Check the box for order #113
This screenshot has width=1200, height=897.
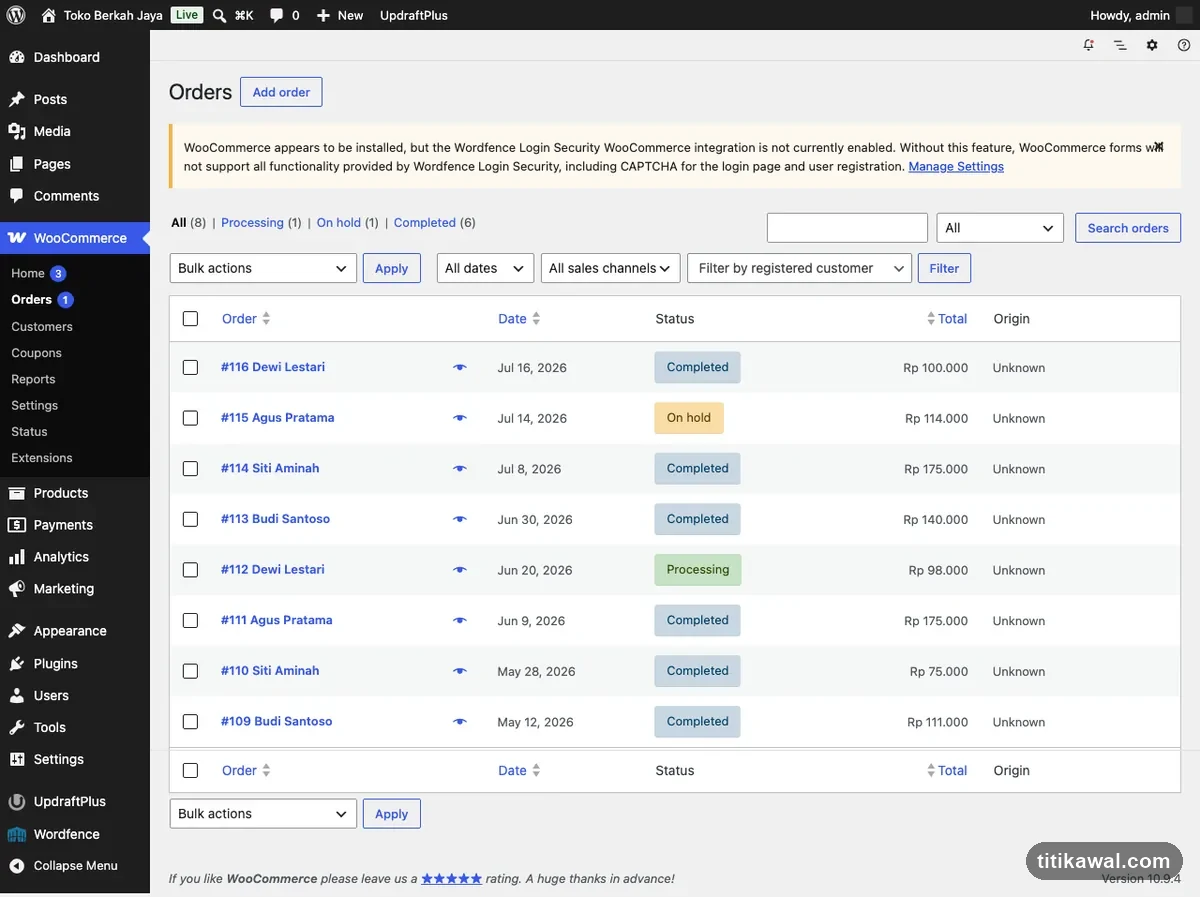(x=190, y=519)
